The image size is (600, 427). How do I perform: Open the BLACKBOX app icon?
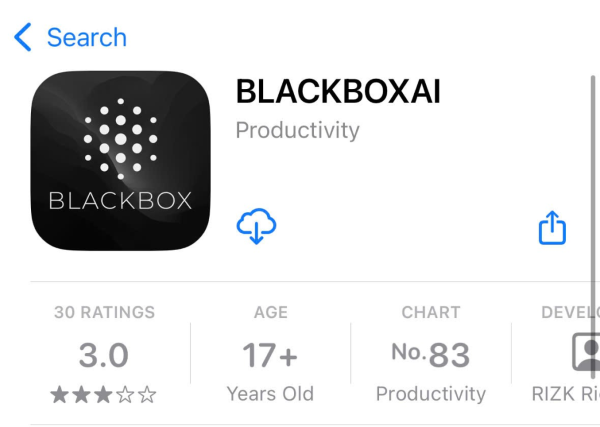pos(121,161)
